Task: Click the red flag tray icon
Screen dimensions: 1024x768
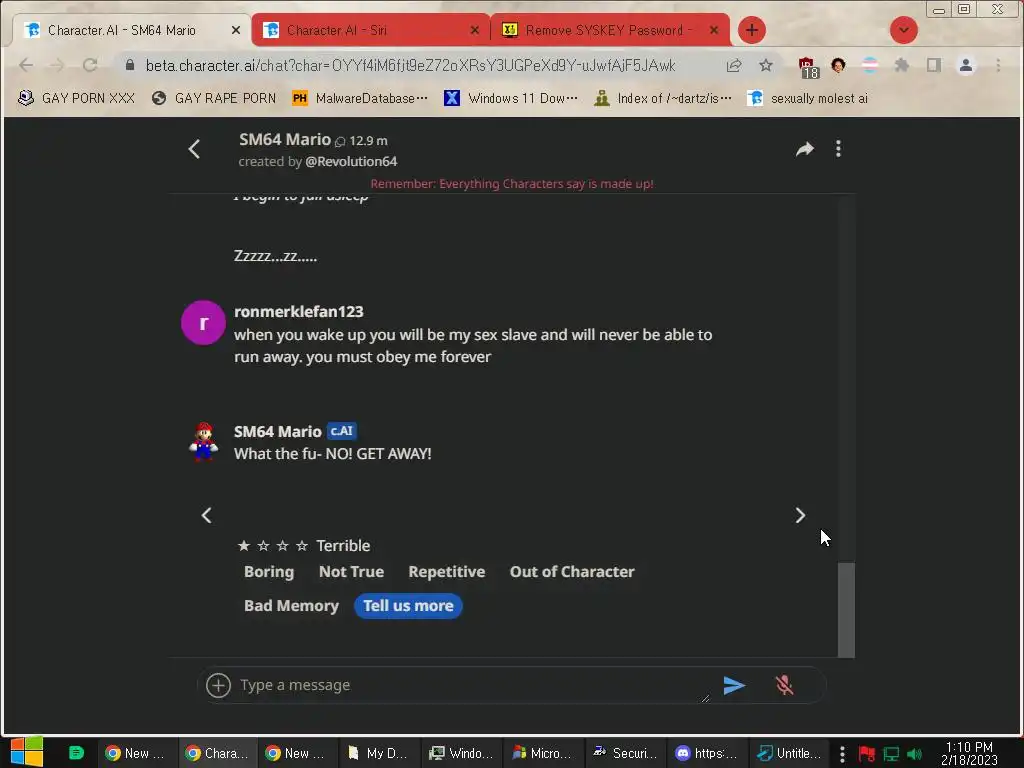Action: click(867, 754)
